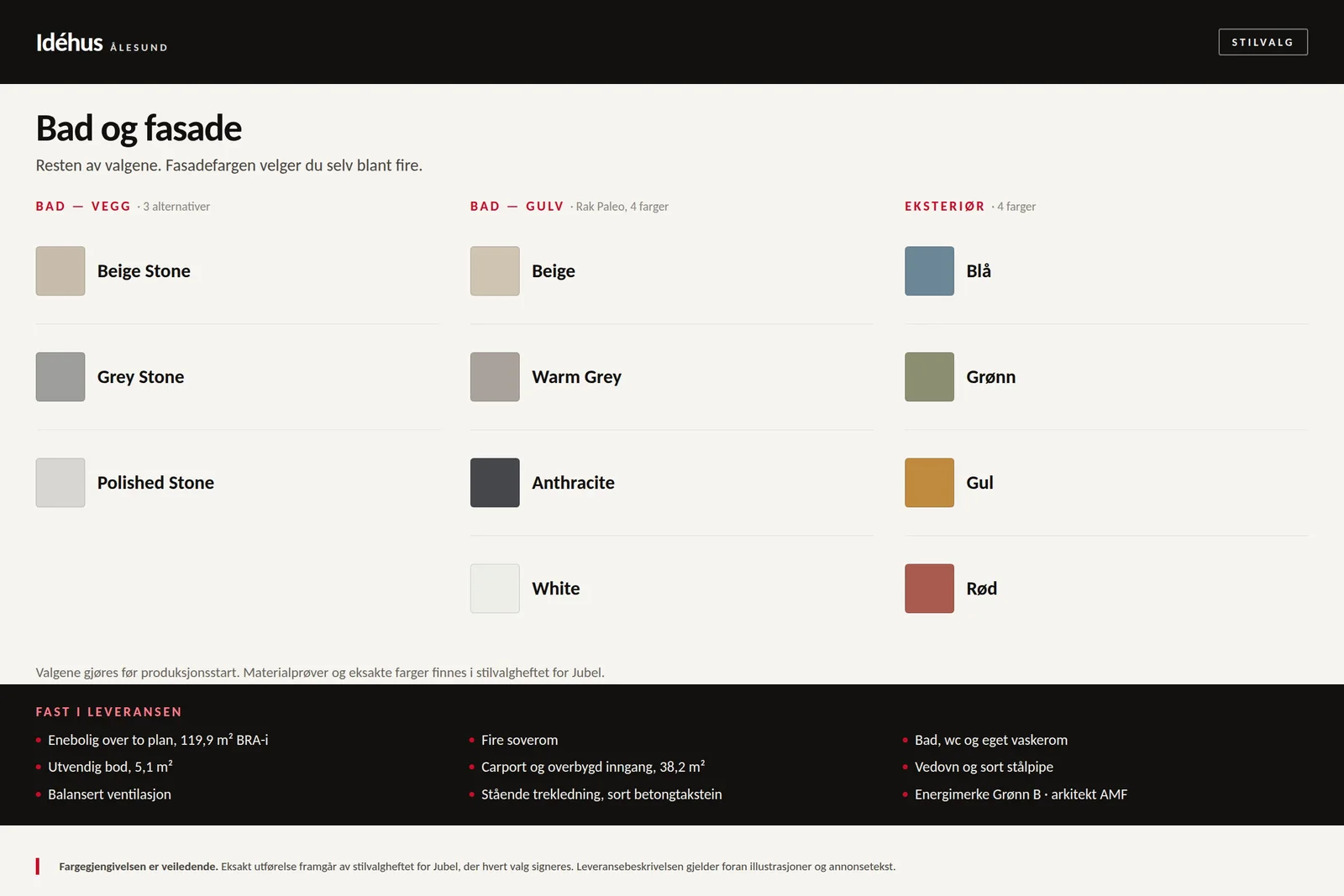Click the Grønn option label
Screen dimensions: 1344x896
pos(991,377)
